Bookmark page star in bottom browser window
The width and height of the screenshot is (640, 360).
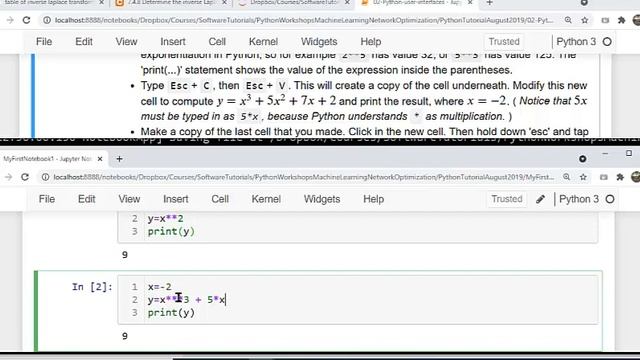583,177
